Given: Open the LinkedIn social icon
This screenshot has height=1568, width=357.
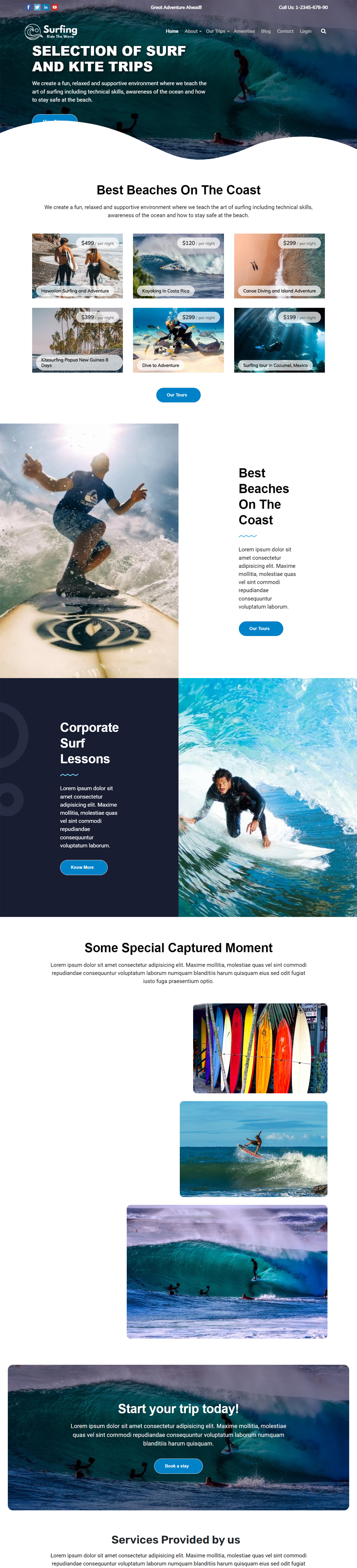Looking at the screenshot, I should click(46, 7).
